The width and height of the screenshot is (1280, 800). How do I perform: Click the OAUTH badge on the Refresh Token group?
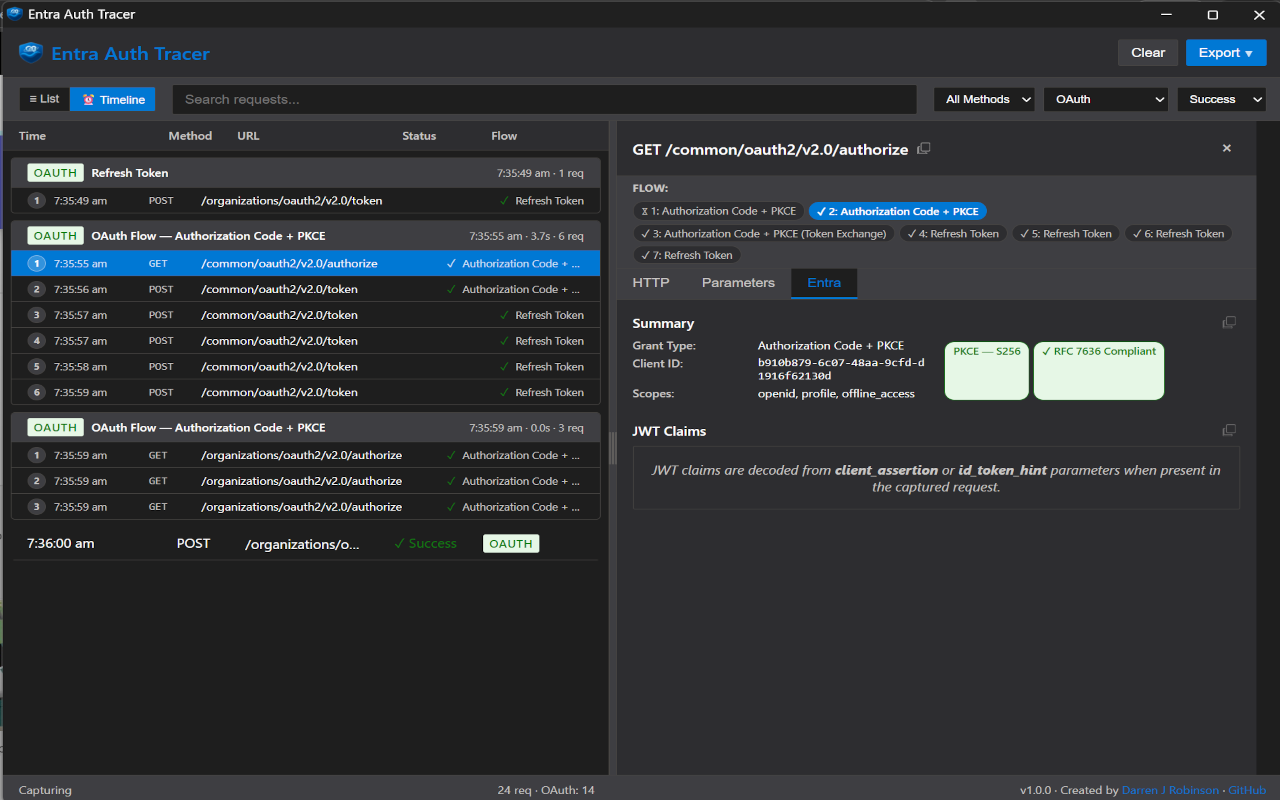point(55,173)
